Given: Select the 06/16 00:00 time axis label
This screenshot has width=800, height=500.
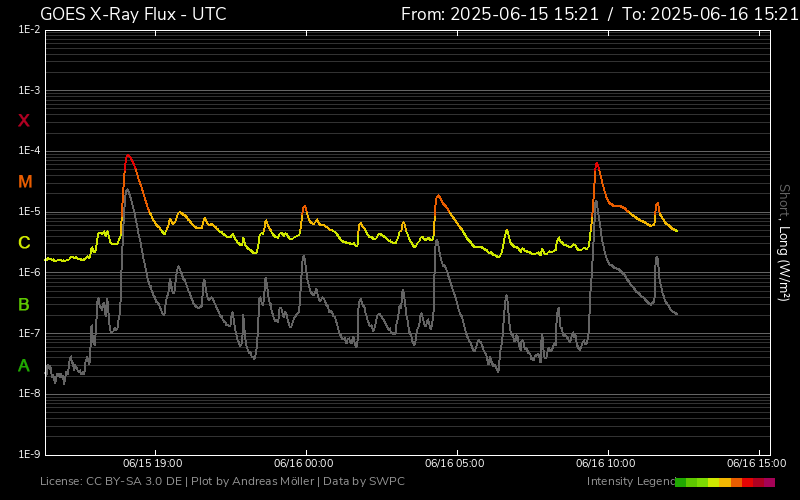Looking at the screenshot, I should pyautogui.click(x=304, y=464).
